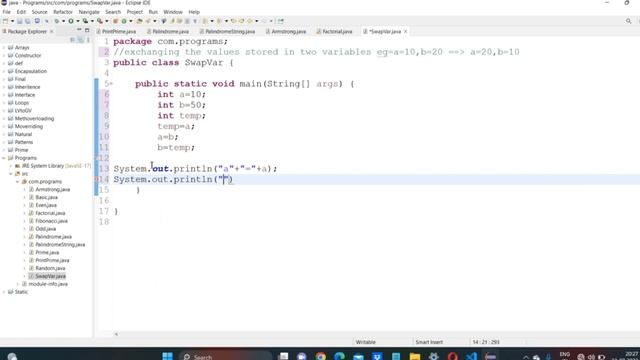Switch to the Armstrong.java editor tab
Viewport: 640px width, 360px height.
coord(286,31)
